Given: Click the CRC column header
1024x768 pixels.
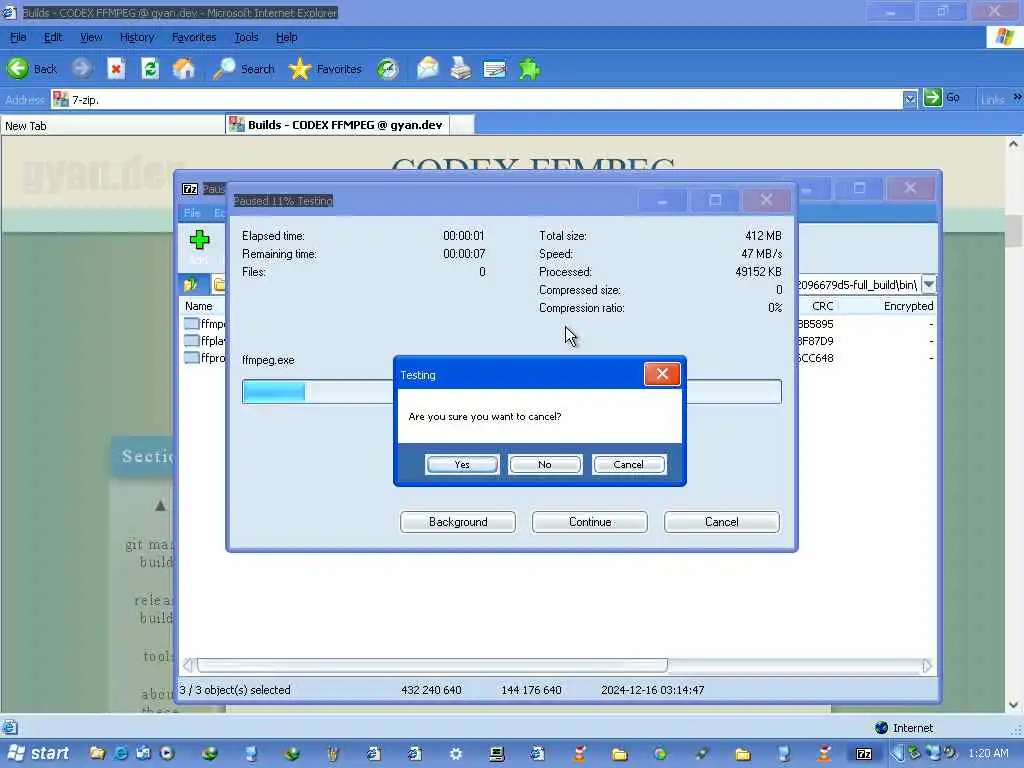Looking at the screenshot, I should (x=822, y=306).
